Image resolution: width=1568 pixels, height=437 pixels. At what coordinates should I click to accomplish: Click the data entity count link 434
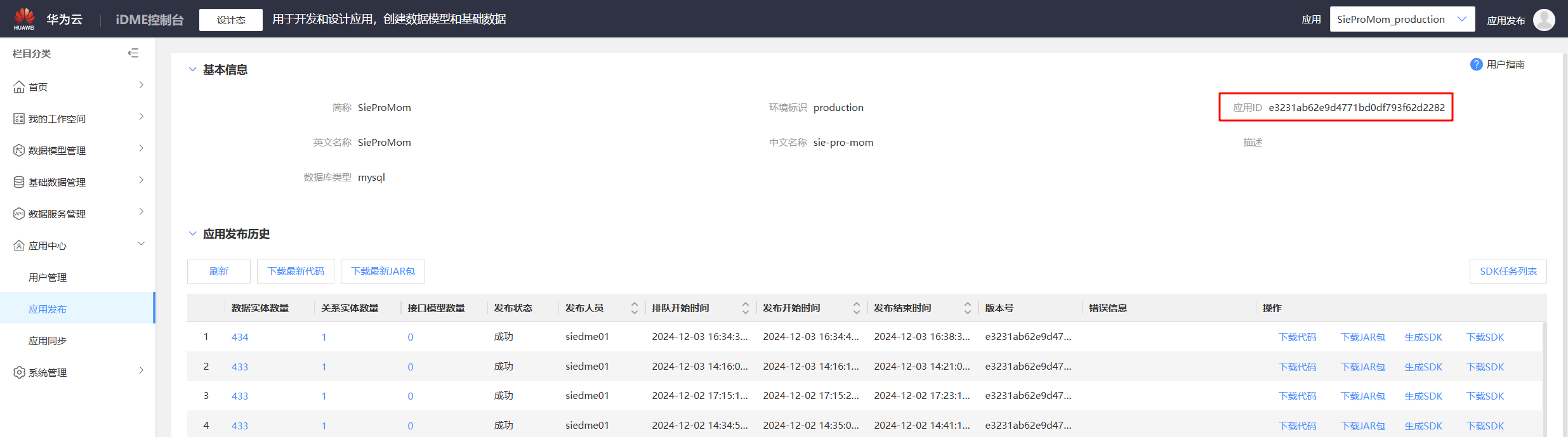coord(240,337)
